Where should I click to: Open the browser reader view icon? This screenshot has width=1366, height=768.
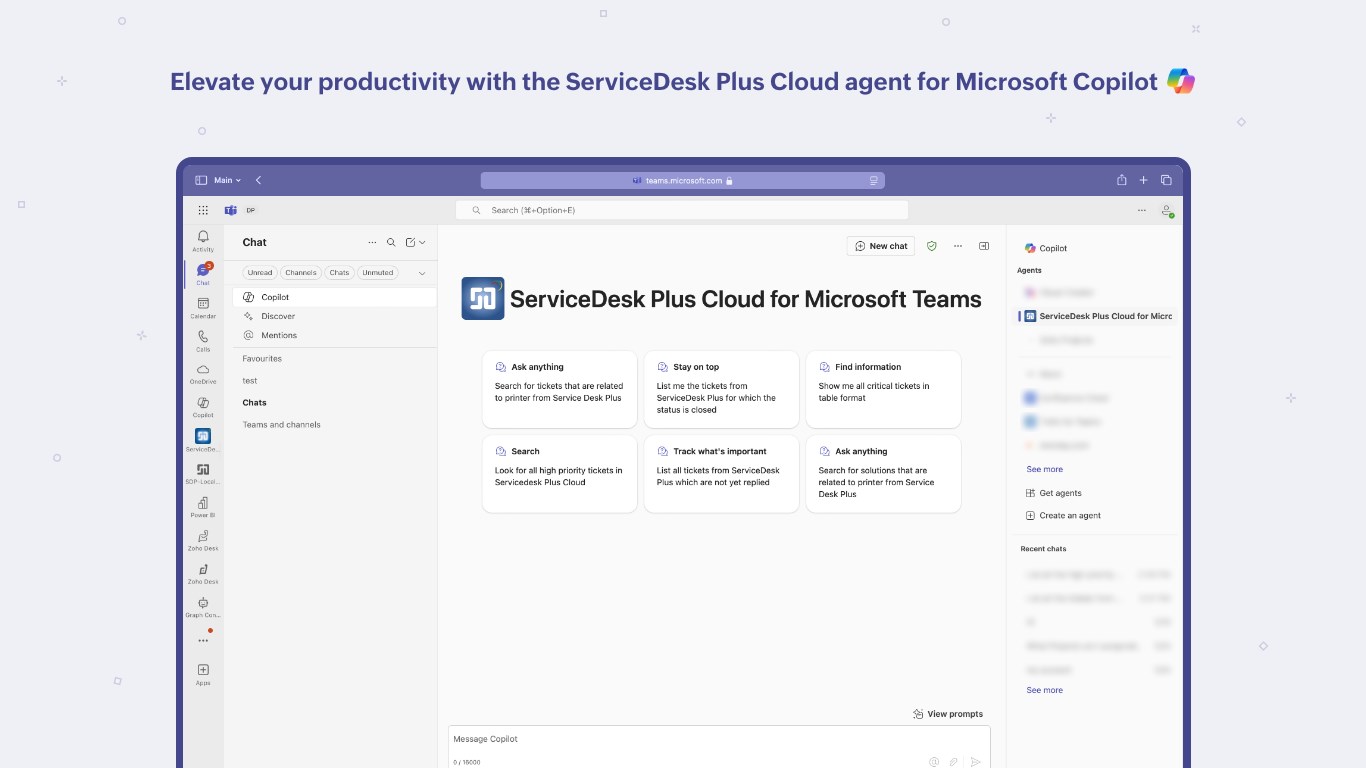pos(873,181)
